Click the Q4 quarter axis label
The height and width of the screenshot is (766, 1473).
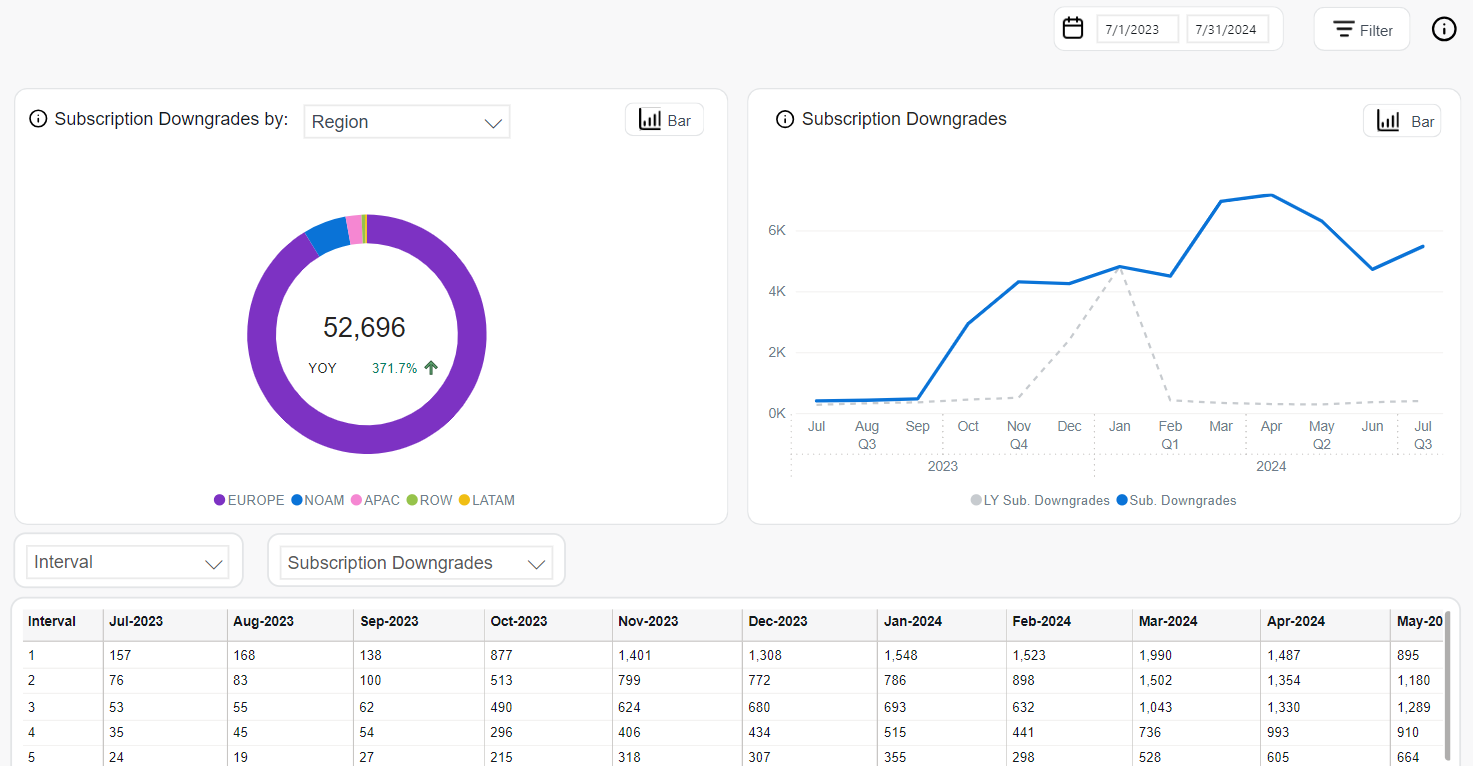pyautogui.click(x=1019, y=444)
